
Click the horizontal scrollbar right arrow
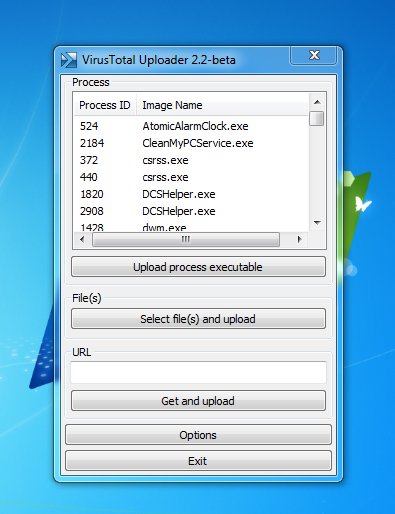point(299,239)
